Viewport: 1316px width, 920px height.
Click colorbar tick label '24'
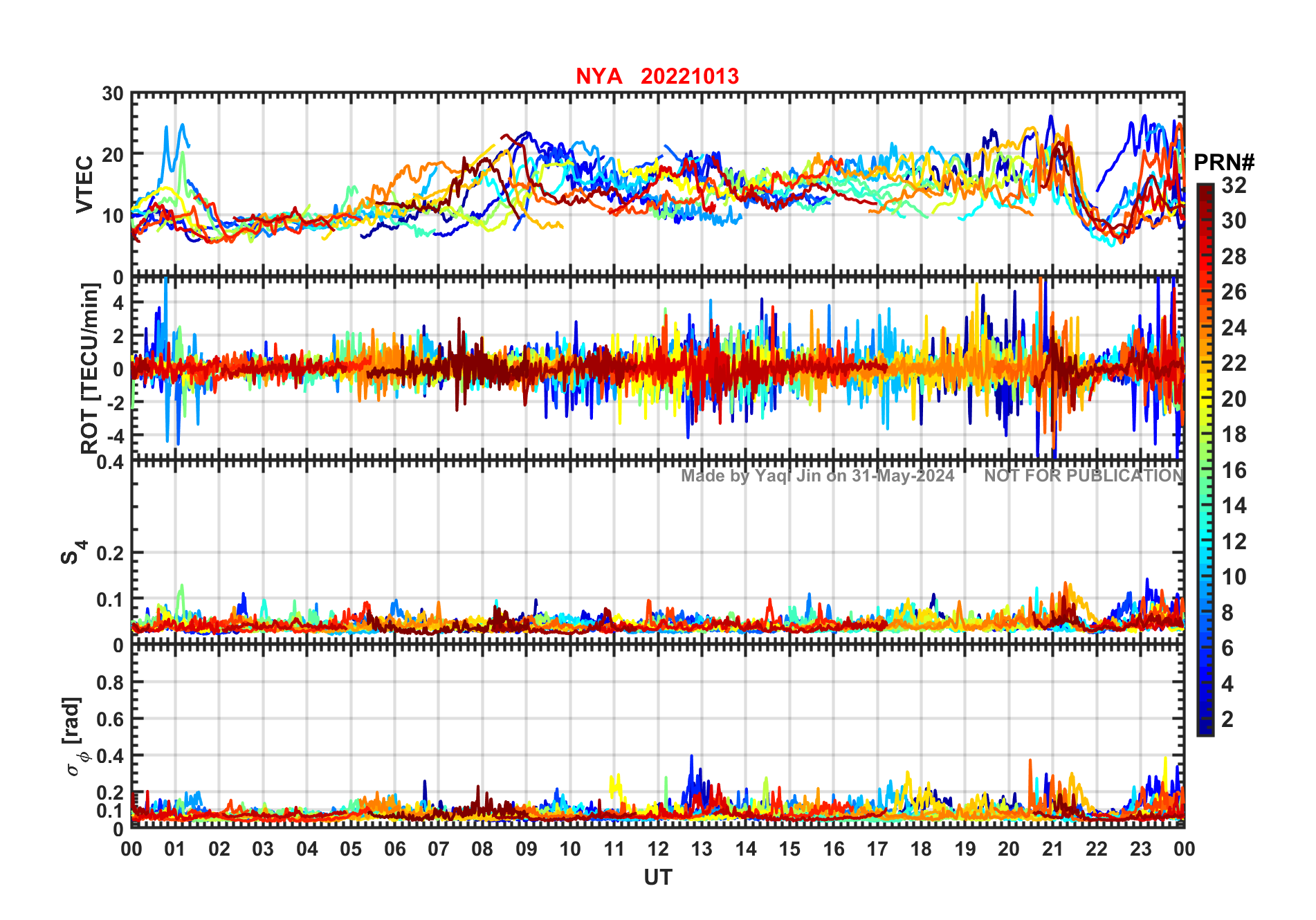point(1234,327)
